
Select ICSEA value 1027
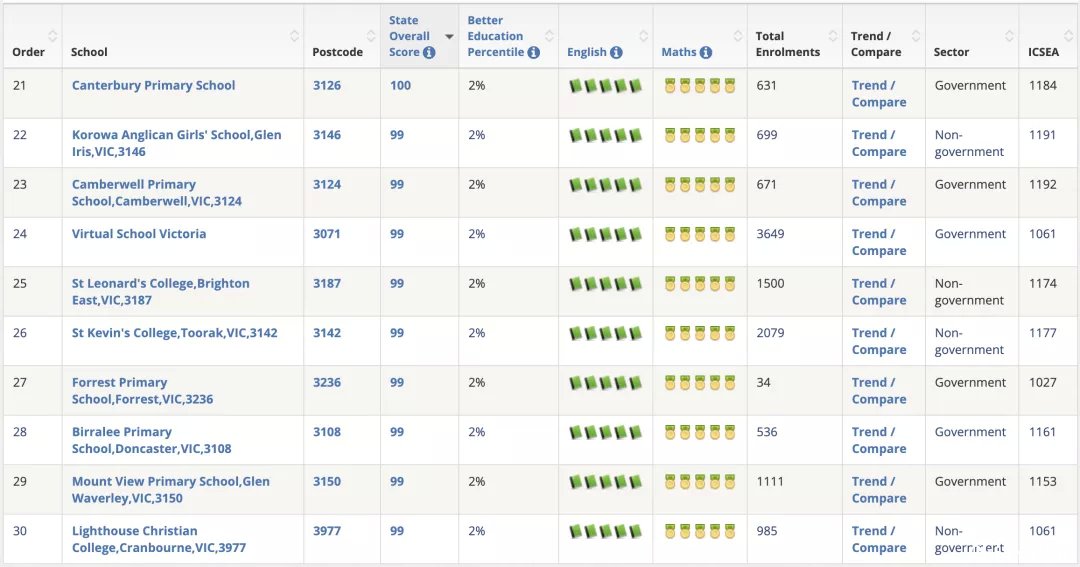tap(1043, 382)
